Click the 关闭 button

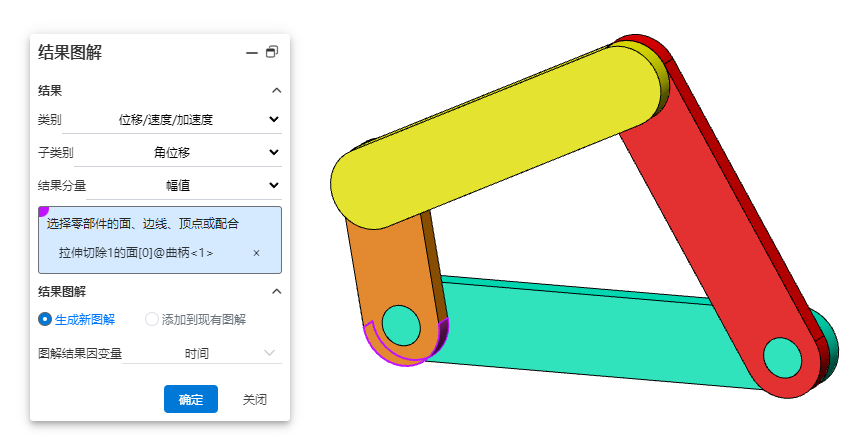pos(254,399)
